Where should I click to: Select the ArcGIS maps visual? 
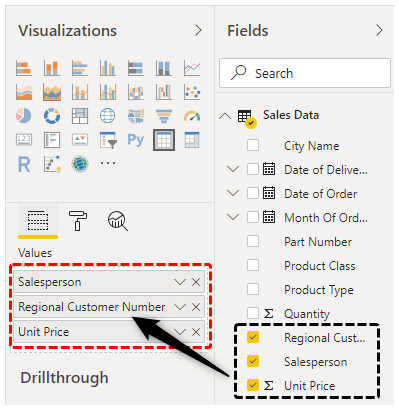tap(80, 164)
